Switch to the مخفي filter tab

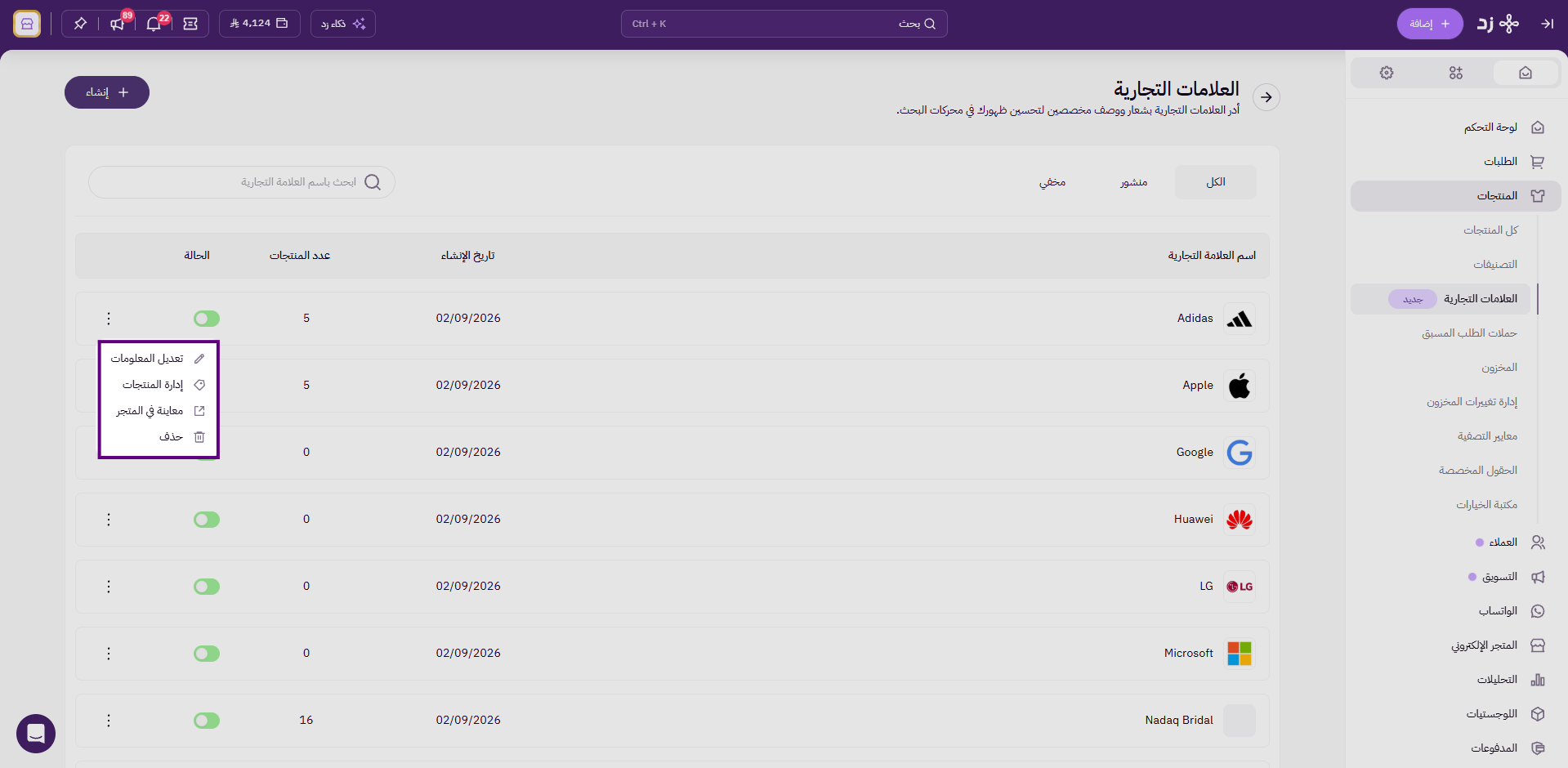tap(1052, 182)
